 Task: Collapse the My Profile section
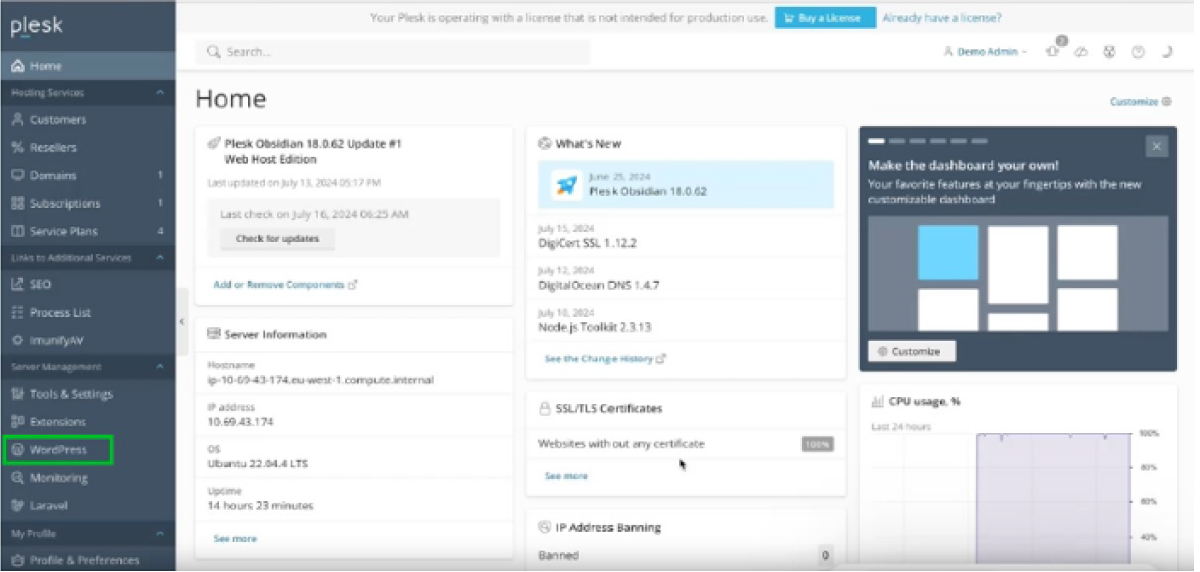[x=160, y=534]
